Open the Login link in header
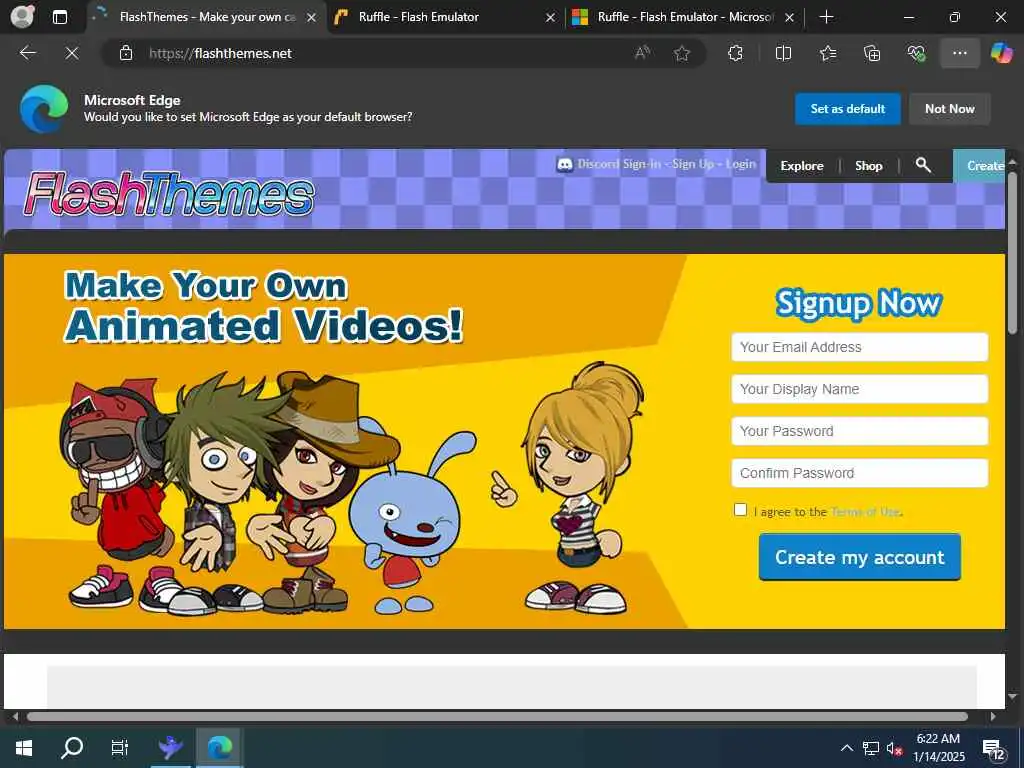 click(741, 164)
